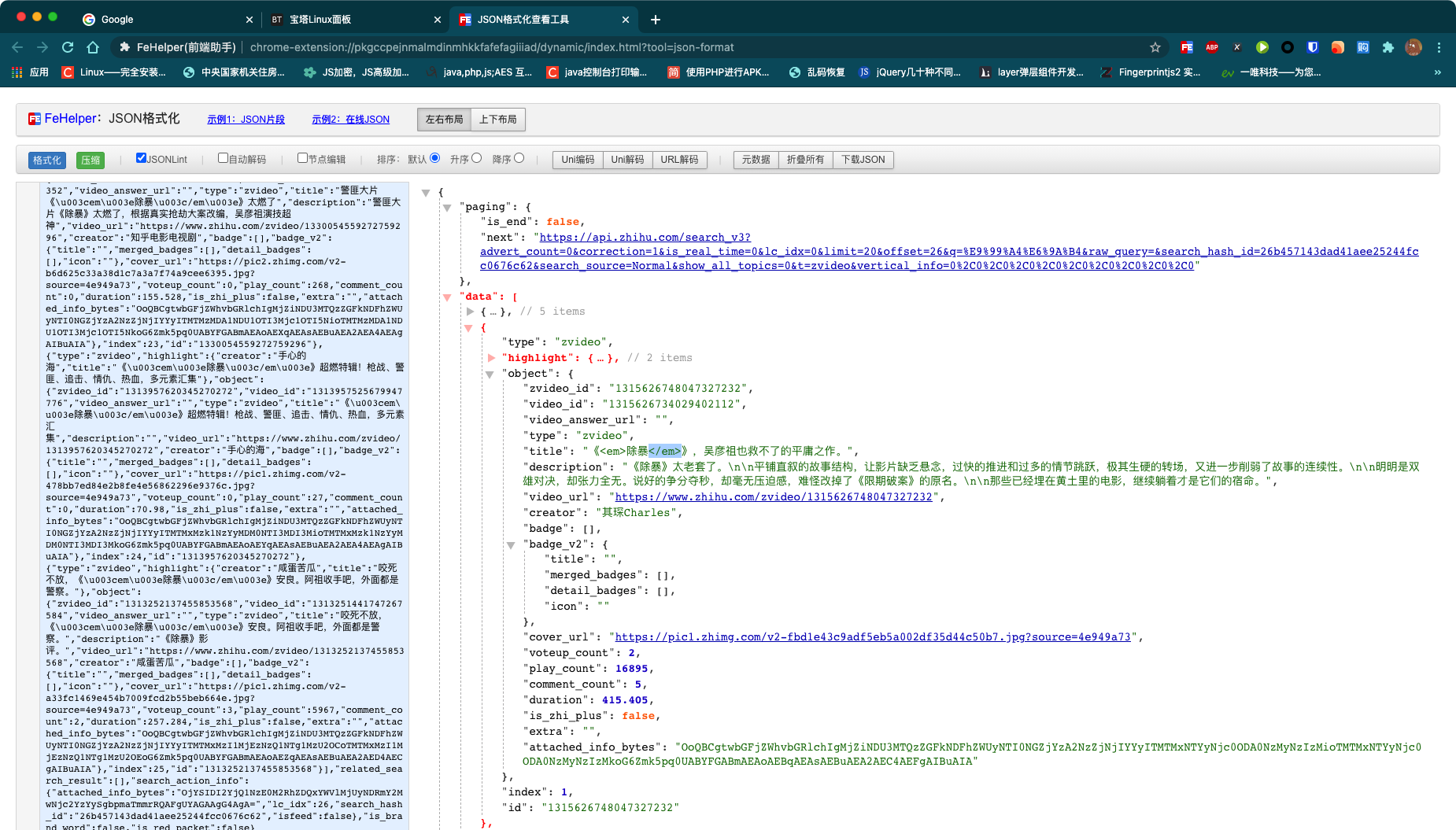
Task: Collapse the root JSON object
Action: 426,193
